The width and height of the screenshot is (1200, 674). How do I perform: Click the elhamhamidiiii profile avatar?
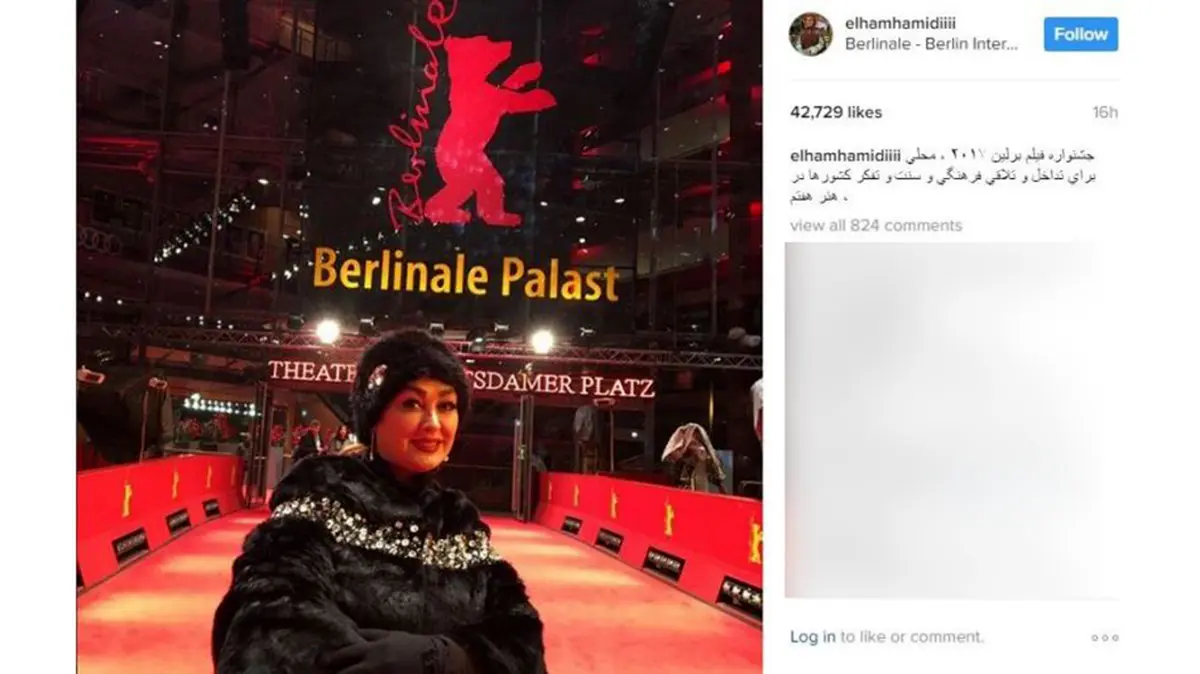pos(810,34)
